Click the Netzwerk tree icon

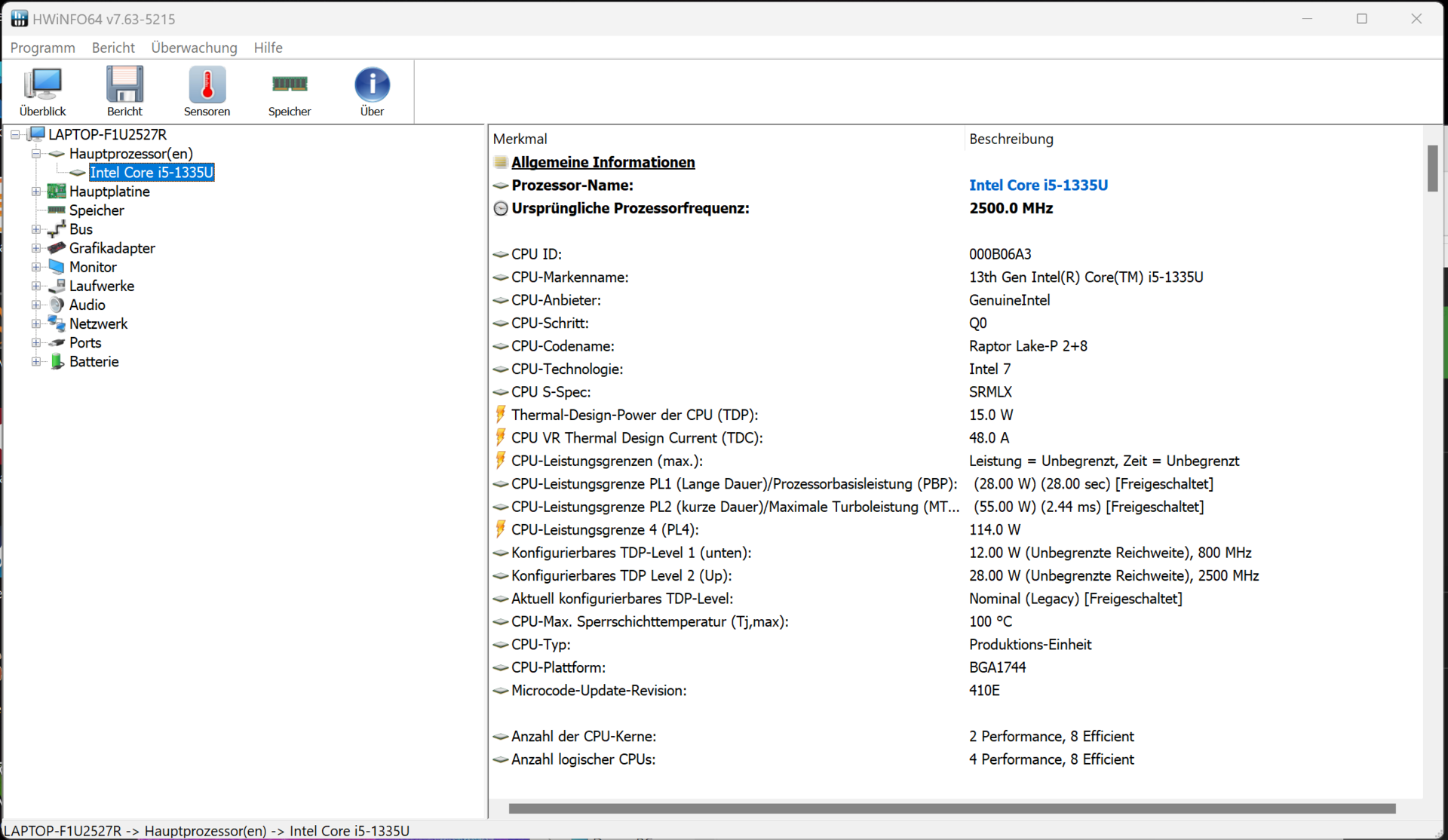pyautogui.click(x=57, y=323)
